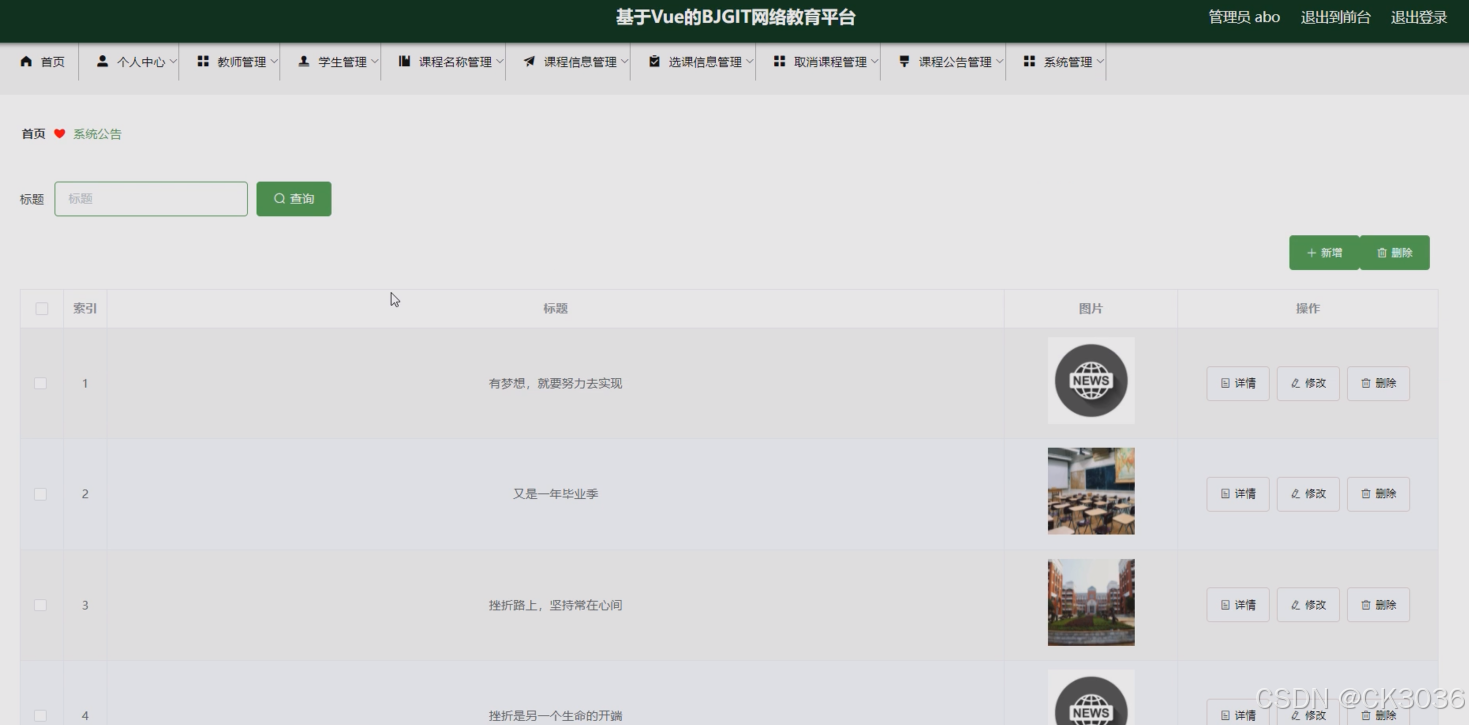
Task: Open the 学生管理 menu label
Action: click(x=343, y=62)
